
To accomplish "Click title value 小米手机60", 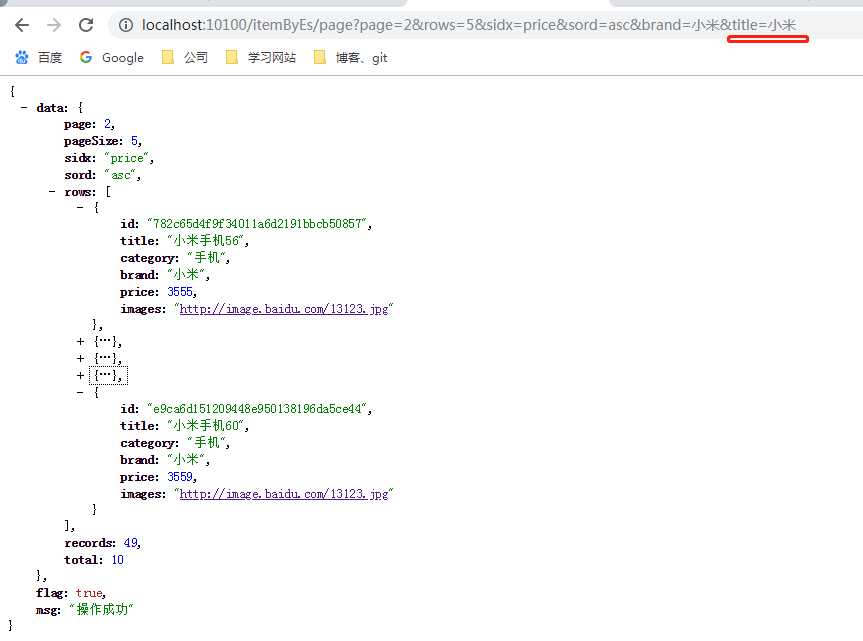I will (x=206, y=425).
